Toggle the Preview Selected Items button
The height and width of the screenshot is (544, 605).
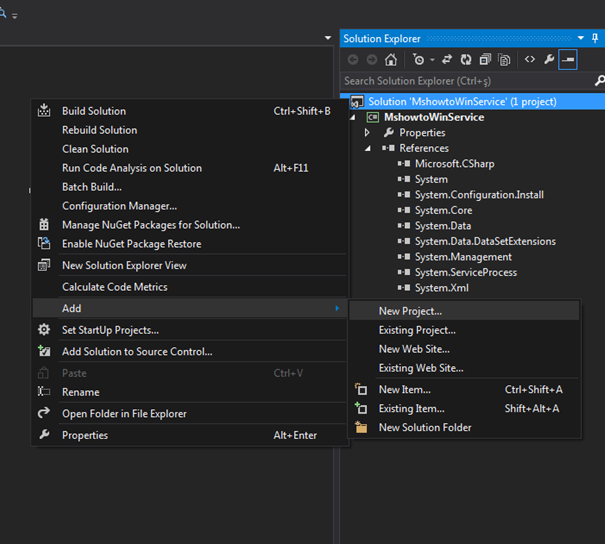click(568, 59)
